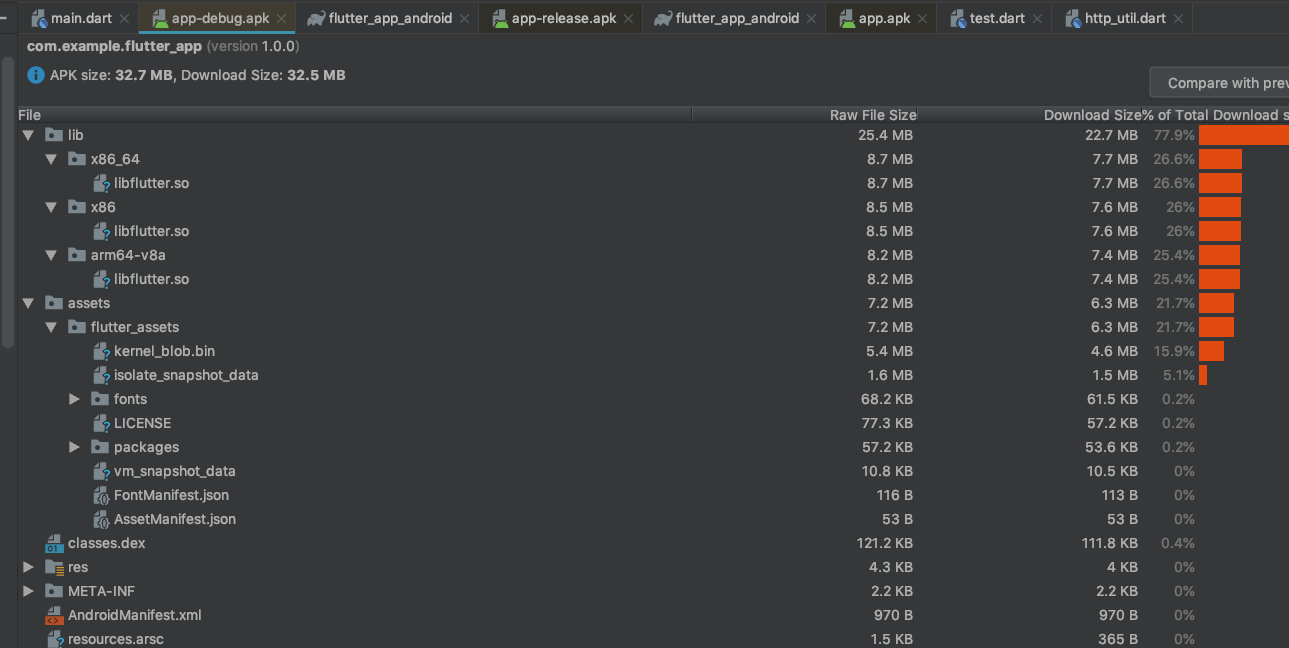This screenshot has width=1289, height=648.
Task: Select the libflutter.so row under x86
Action: point(653,231)
